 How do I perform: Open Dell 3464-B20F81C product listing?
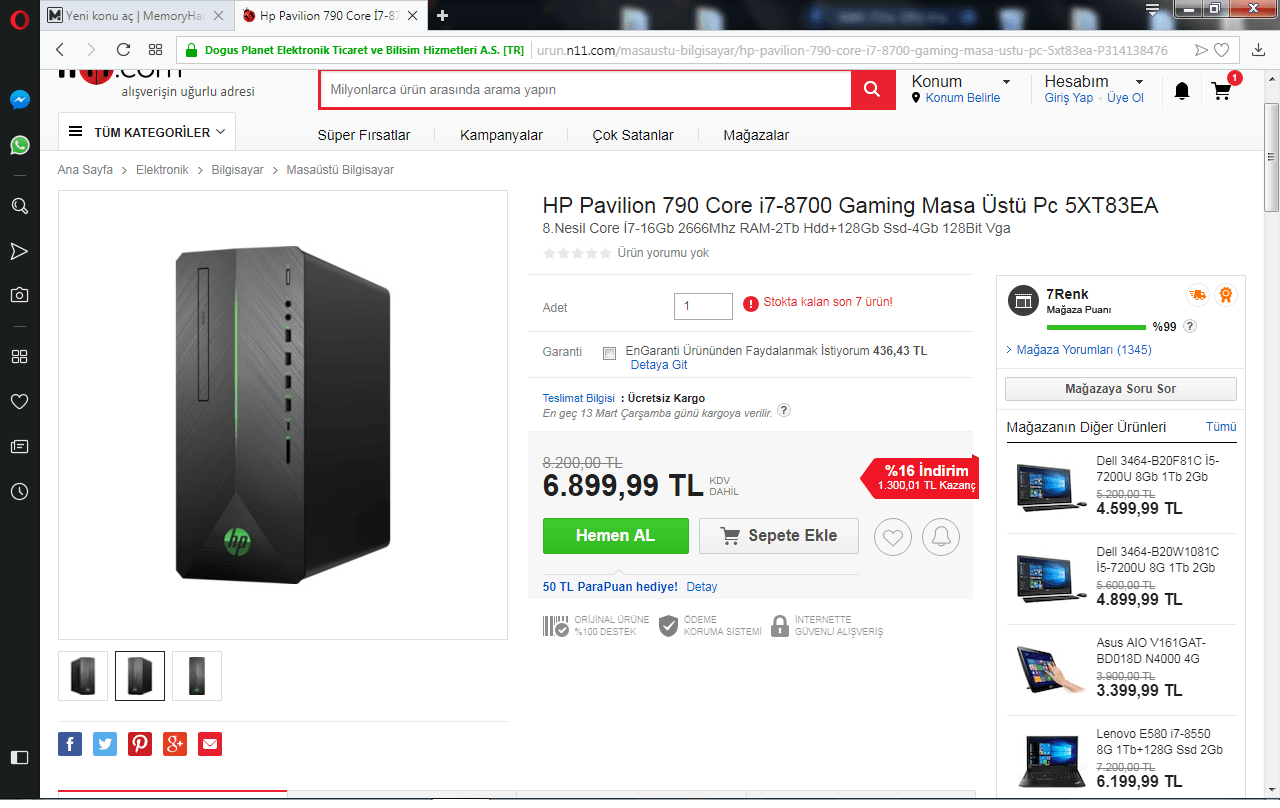coord(1122,484)
